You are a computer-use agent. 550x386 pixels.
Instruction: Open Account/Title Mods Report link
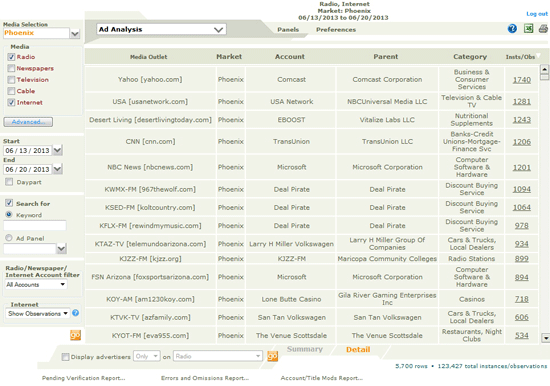(x=322, y=378)
